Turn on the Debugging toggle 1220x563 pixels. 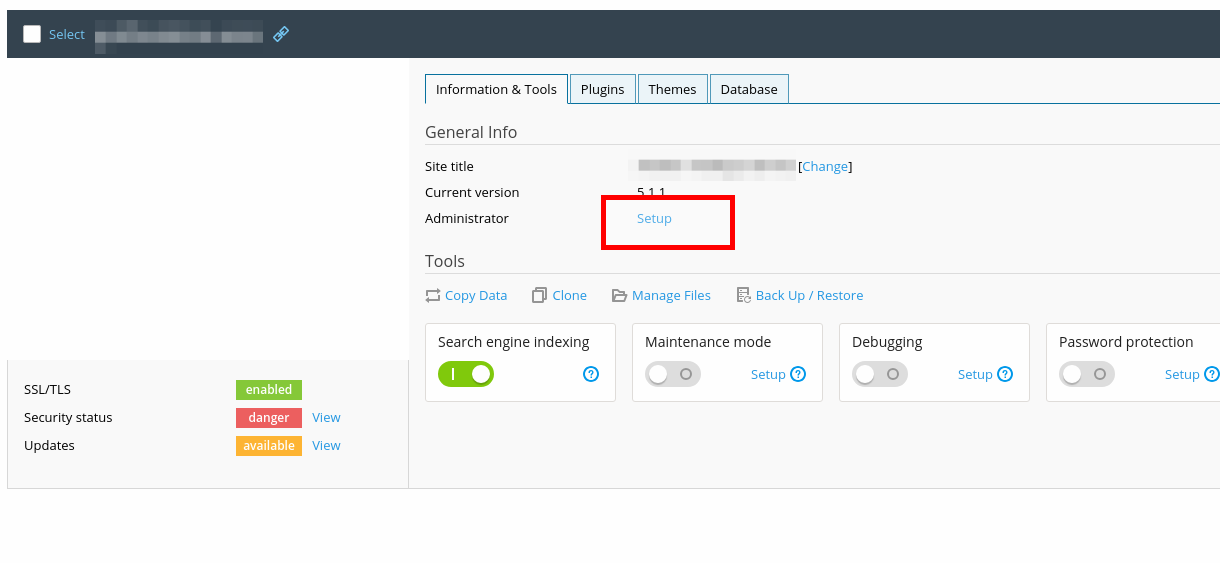pyautogui.click(x=879, y=374)
